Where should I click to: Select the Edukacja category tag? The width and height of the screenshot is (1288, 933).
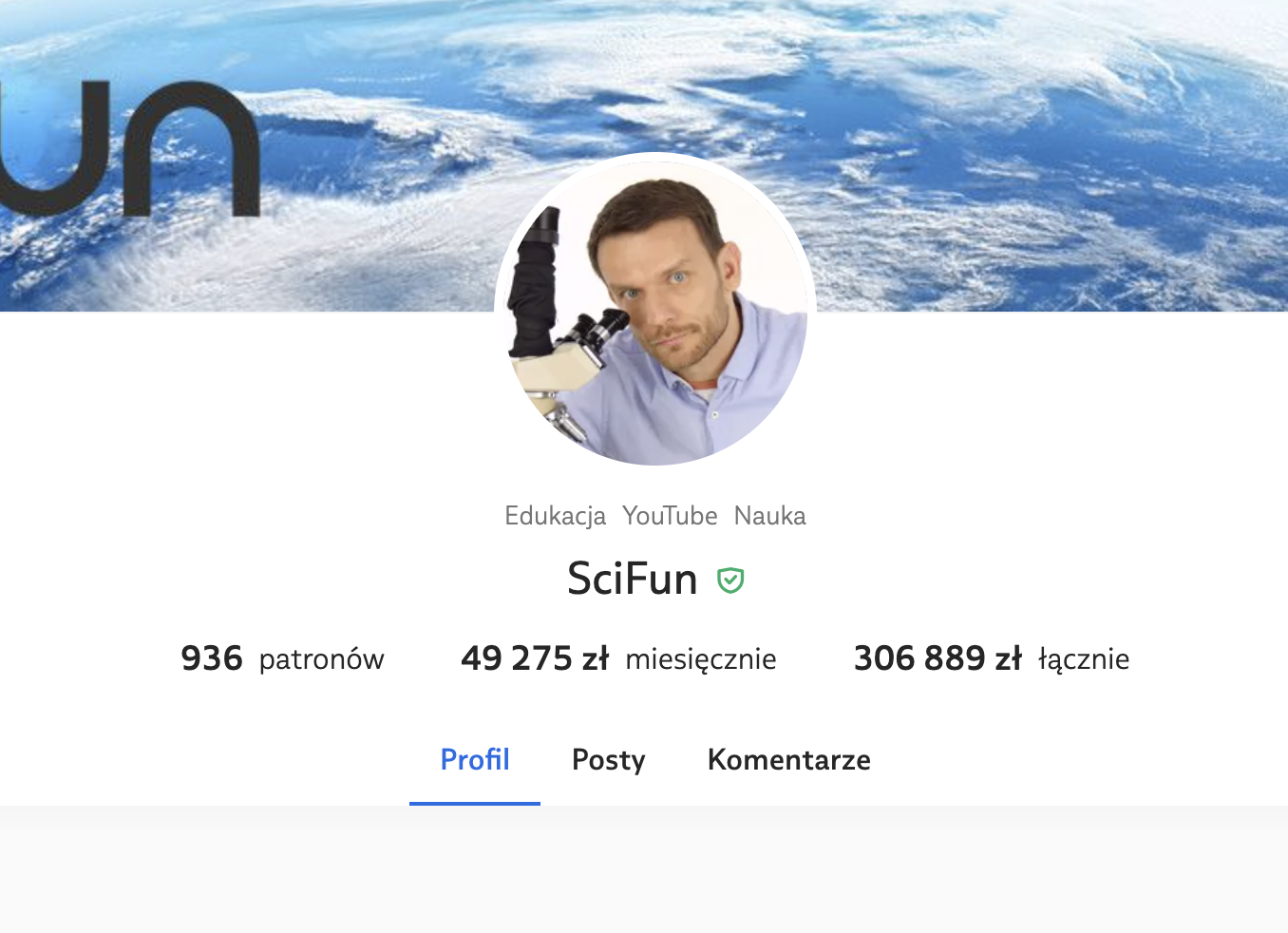coord(555,516)
